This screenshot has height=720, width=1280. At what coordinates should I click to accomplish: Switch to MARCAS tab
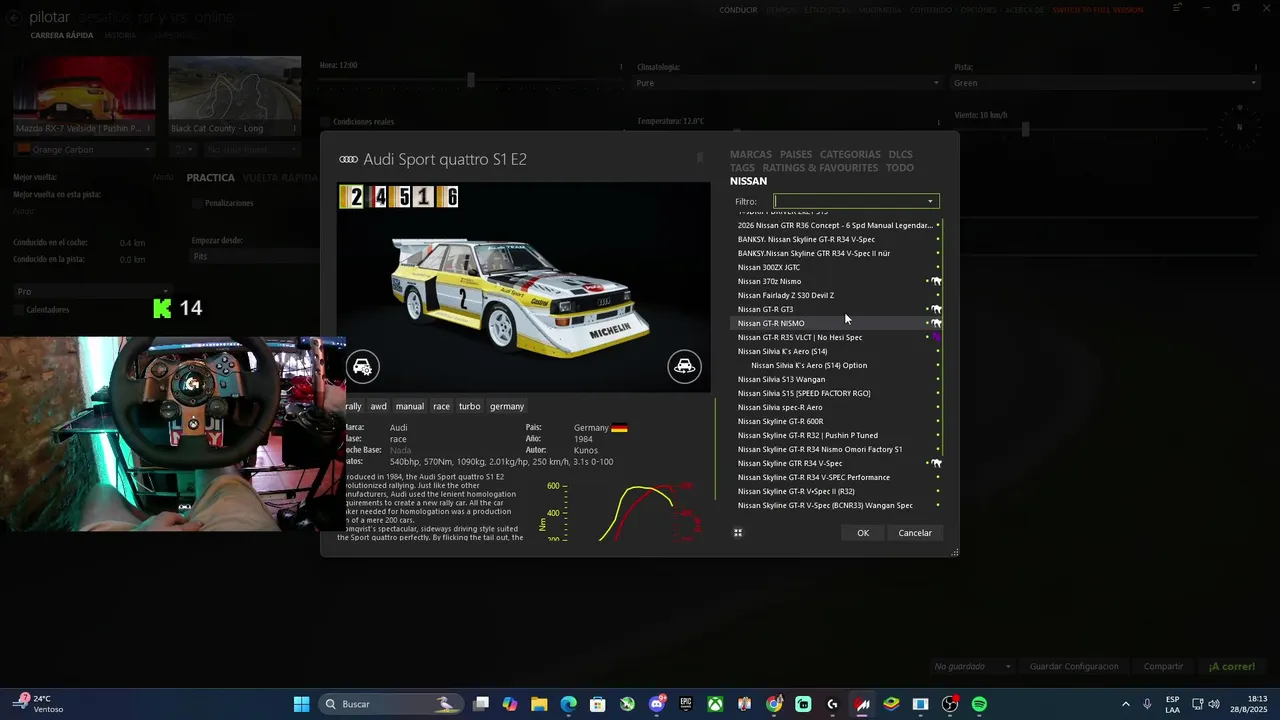tap(751, 155)
